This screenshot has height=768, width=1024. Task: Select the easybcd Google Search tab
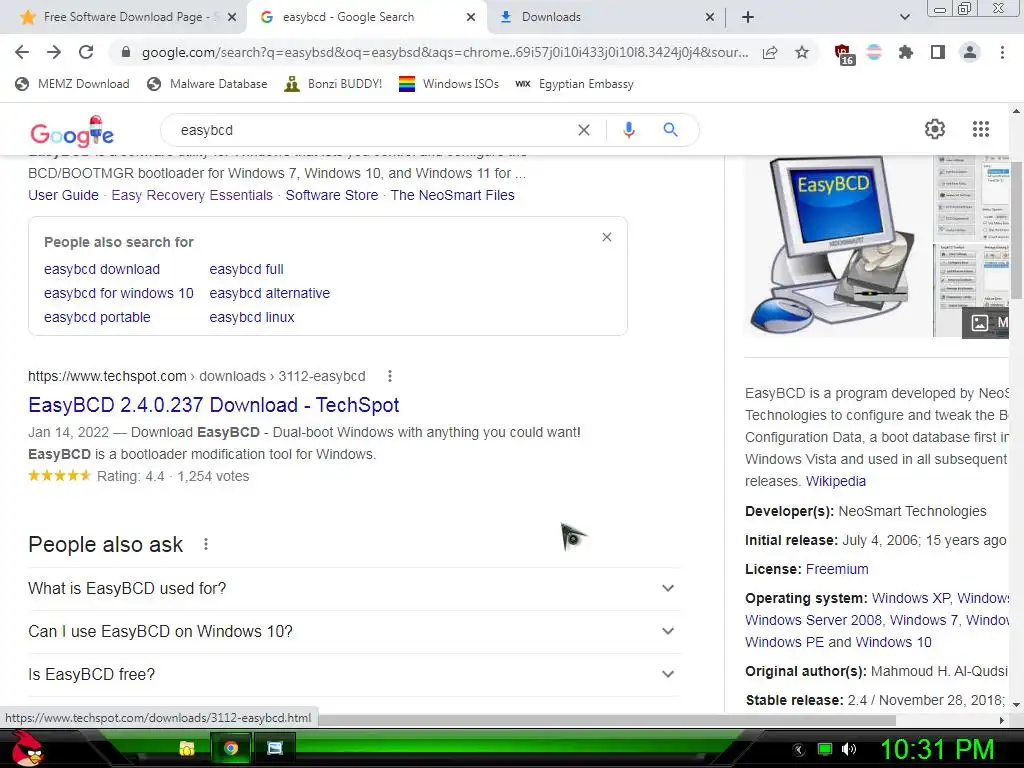[x=366, y=17]
